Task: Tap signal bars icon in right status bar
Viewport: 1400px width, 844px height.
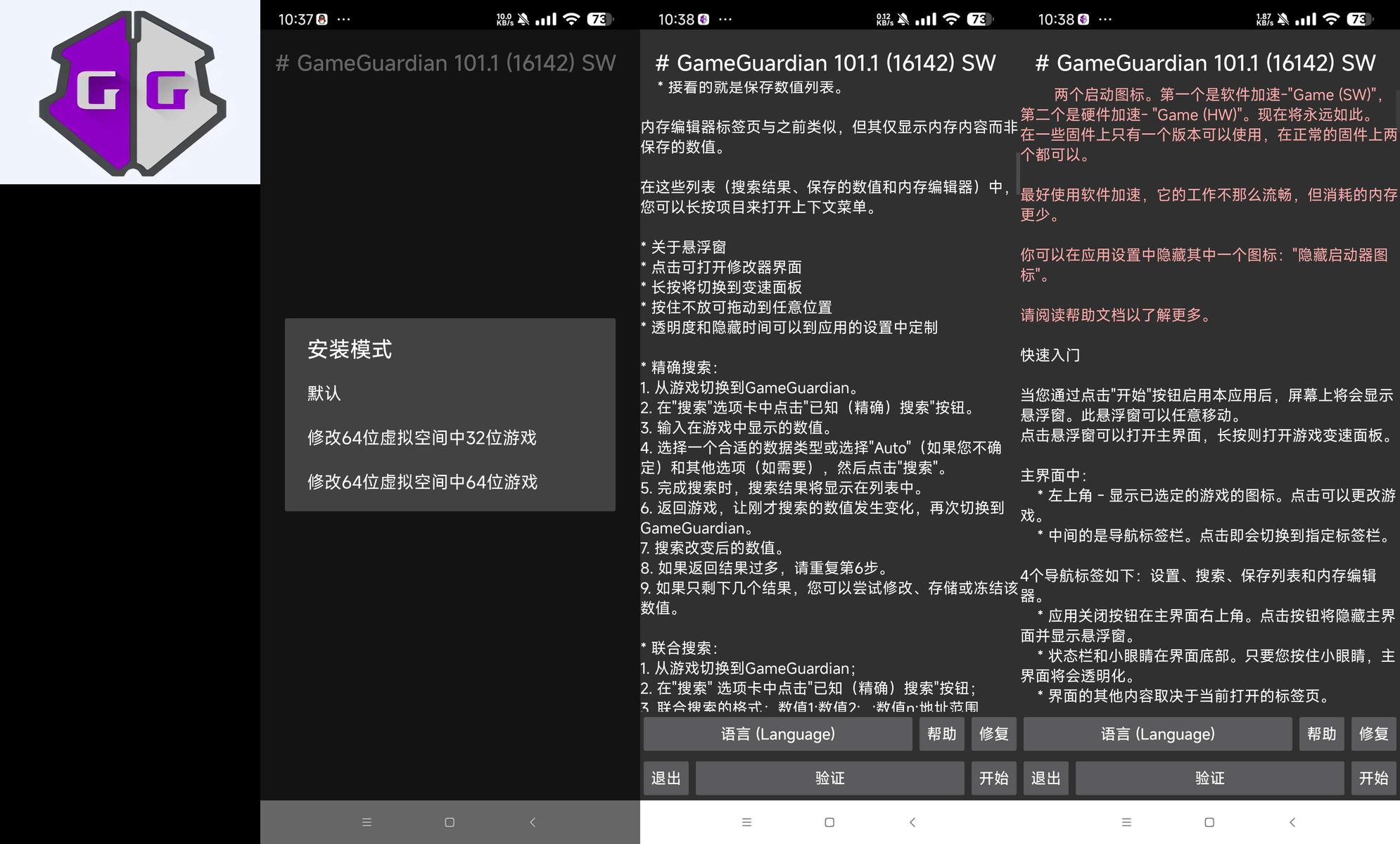Action: 1306,20
